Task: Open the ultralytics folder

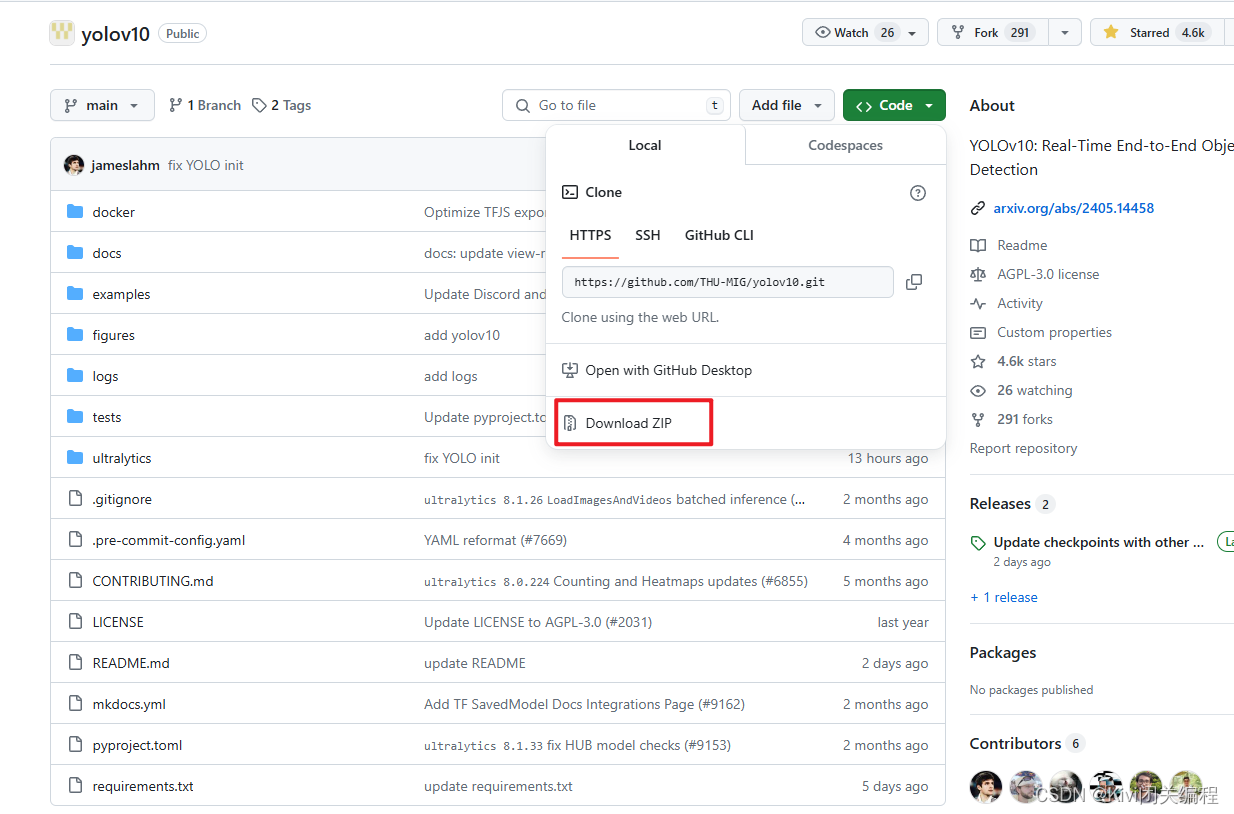Action: 122,458
